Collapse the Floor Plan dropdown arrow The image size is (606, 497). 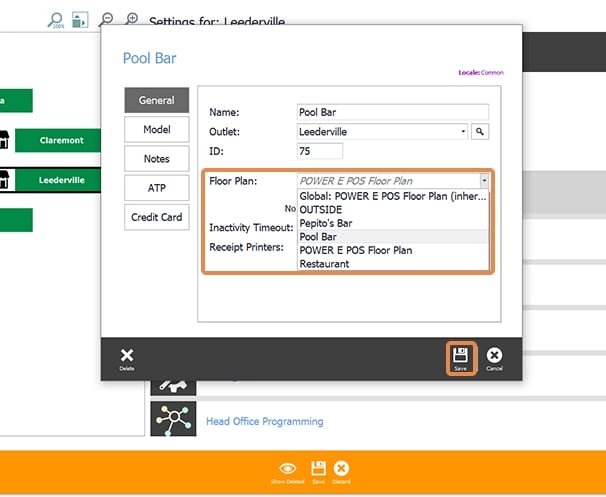coord(484,180)
